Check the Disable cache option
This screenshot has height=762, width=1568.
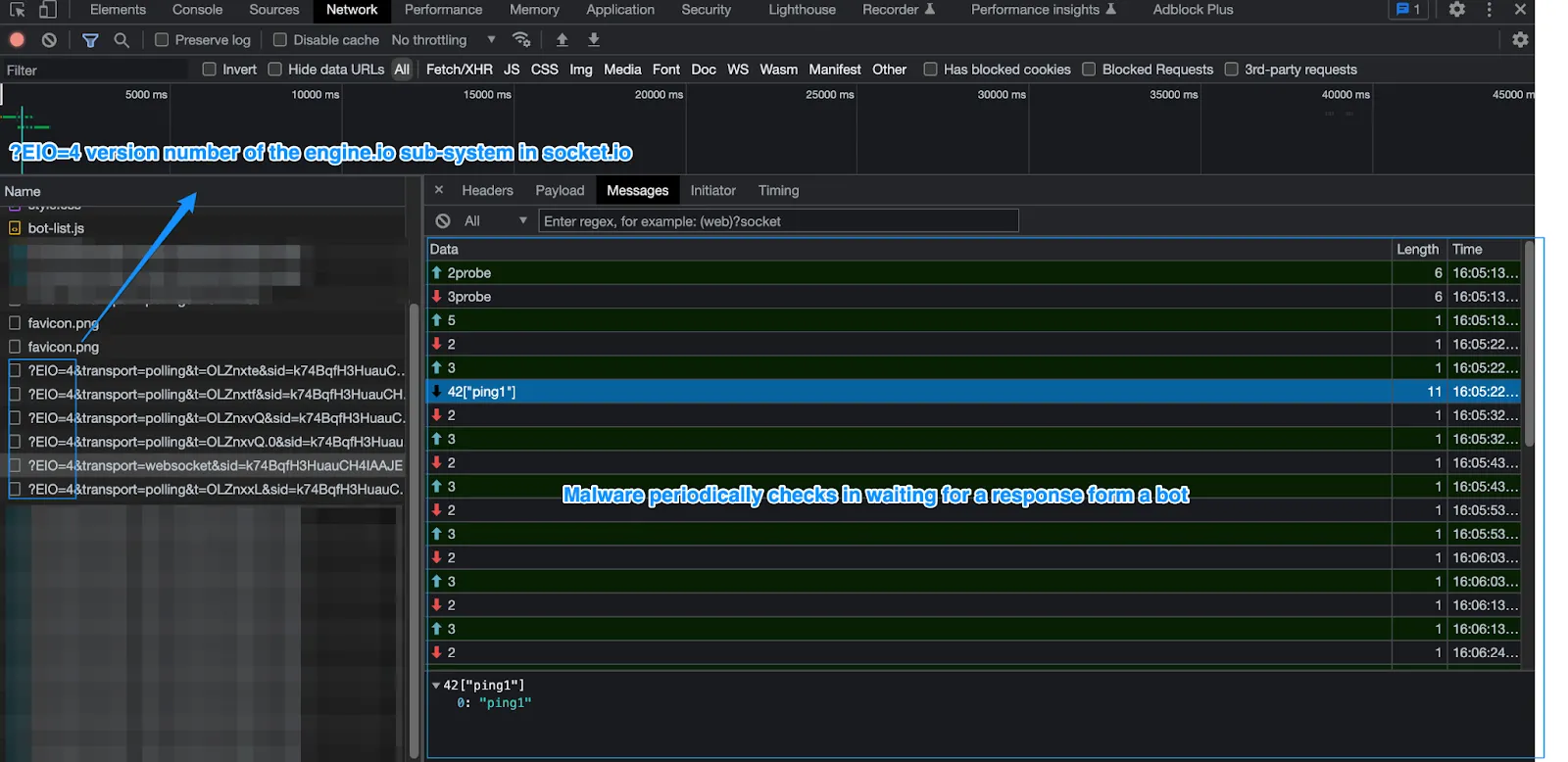point(280,40)
